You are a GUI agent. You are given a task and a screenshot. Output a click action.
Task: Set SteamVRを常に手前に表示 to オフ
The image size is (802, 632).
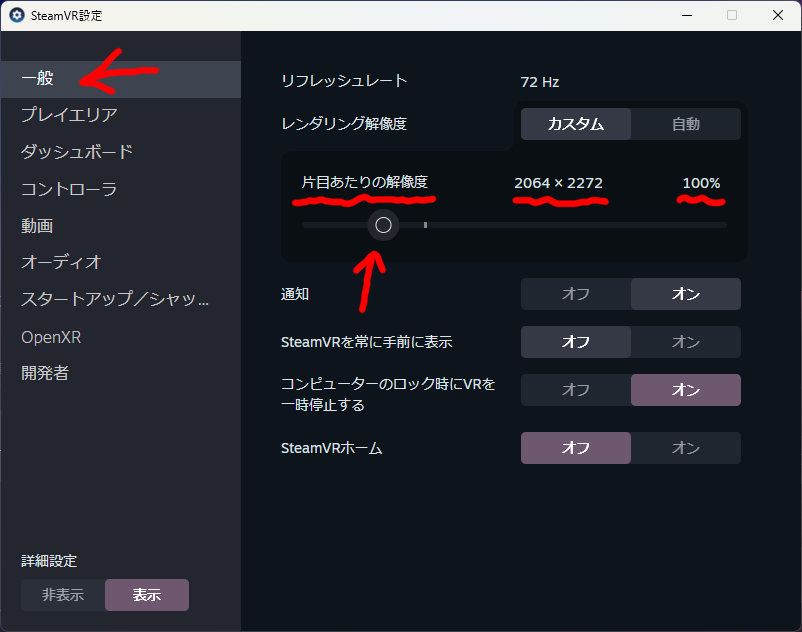point(575,342)
